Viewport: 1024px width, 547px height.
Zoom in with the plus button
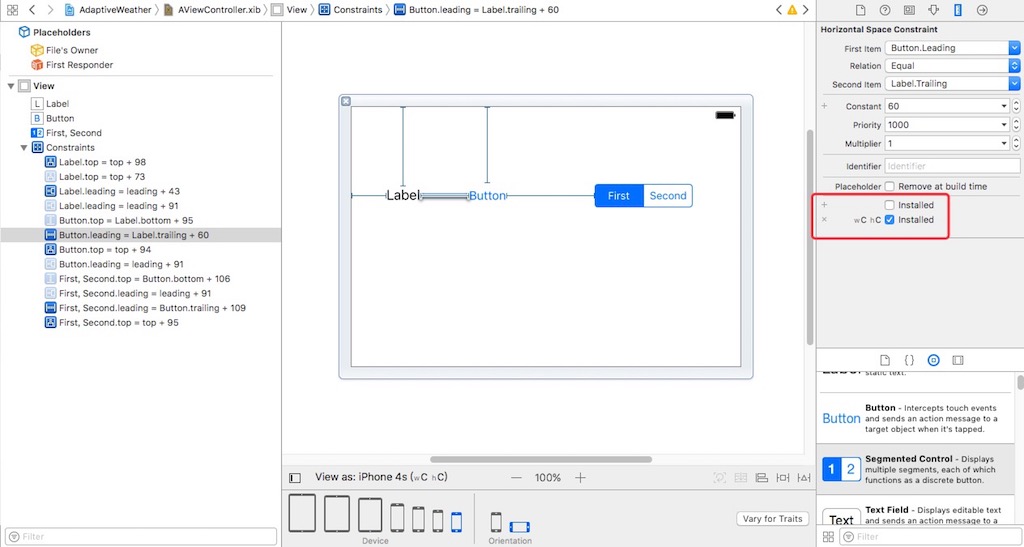pyautogui.click(x=580, y=478)
